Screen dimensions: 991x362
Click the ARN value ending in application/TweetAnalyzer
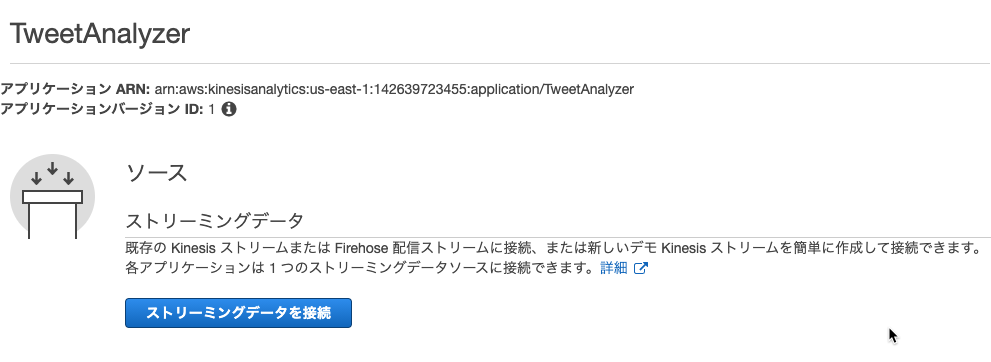[394, 89]
